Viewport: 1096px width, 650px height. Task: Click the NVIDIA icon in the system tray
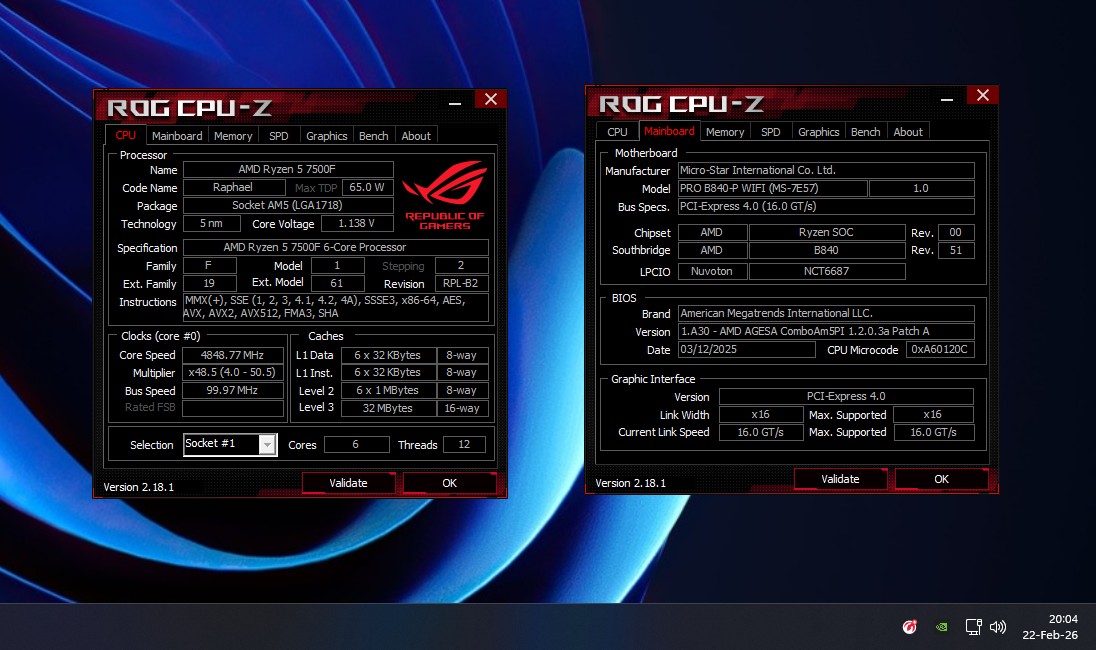tap(941, 627)
